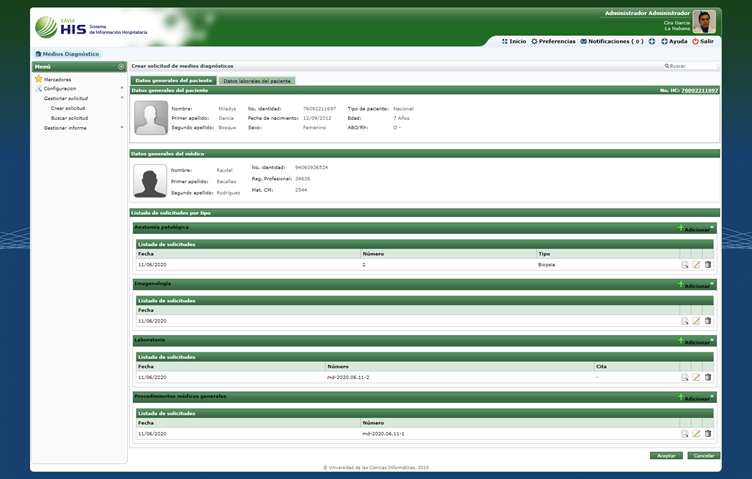This screenshot has width=752, height=479.
Task: Collapse the Menú side panel
Action: pyautogui.click(x=121, y=66)
